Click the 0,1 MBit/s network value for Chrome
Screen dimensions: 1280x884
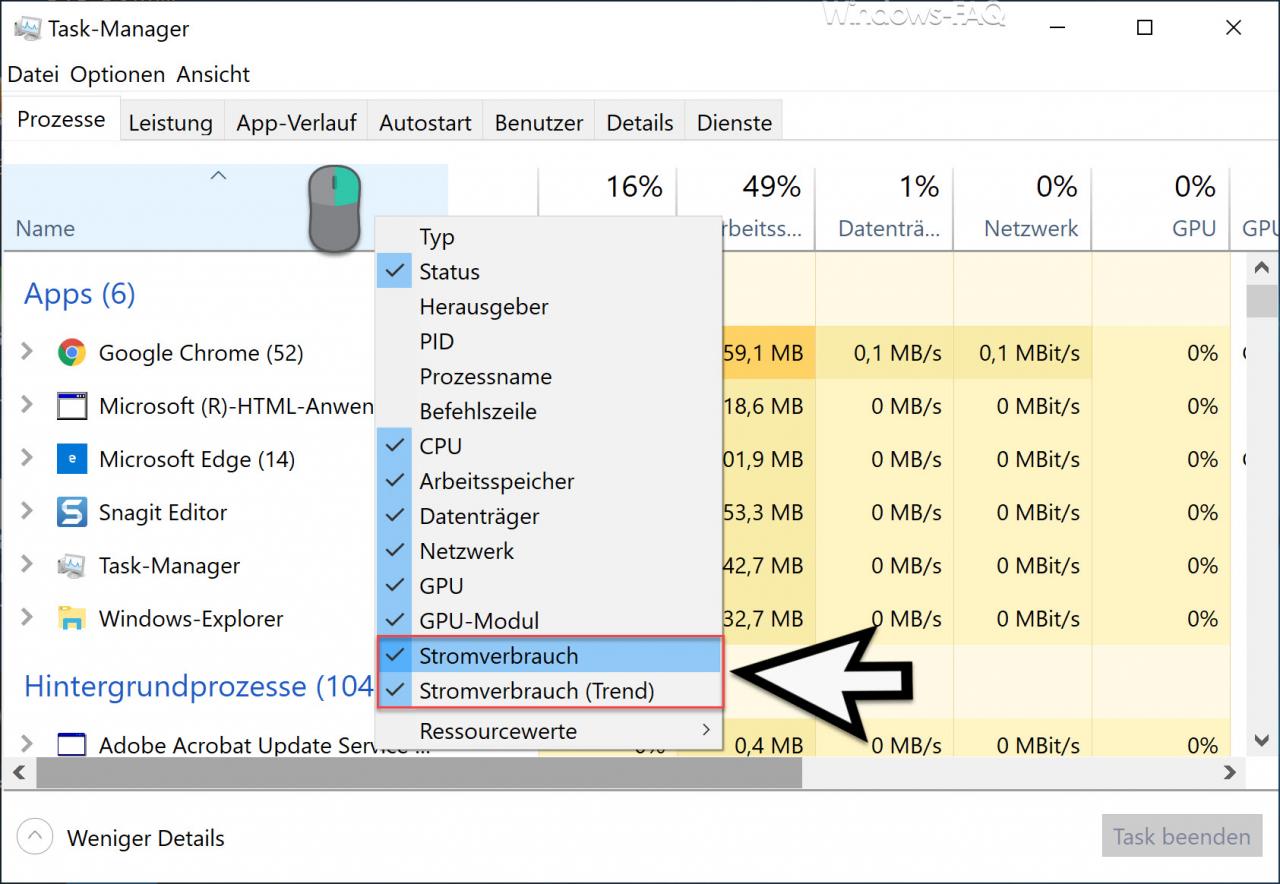[x=1030, y=353]
